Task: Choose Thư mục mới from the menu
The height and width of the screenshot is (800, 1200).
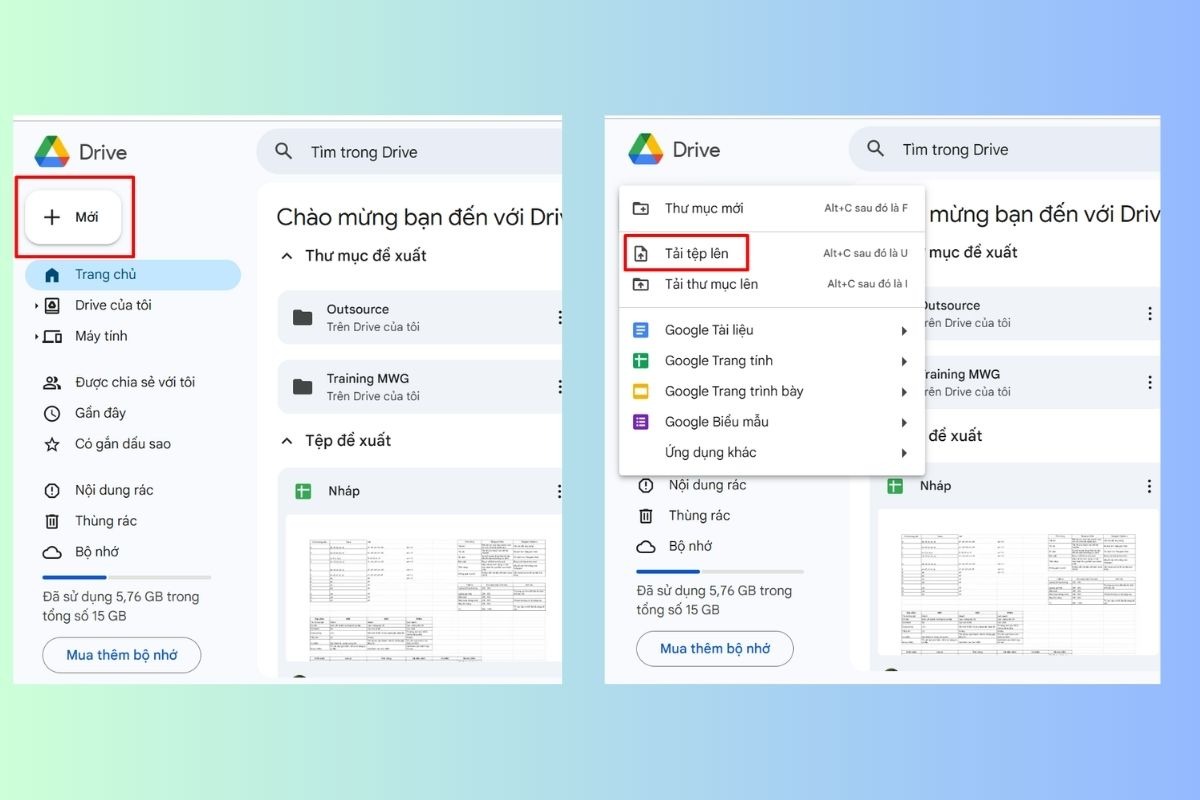Action: 772,209
